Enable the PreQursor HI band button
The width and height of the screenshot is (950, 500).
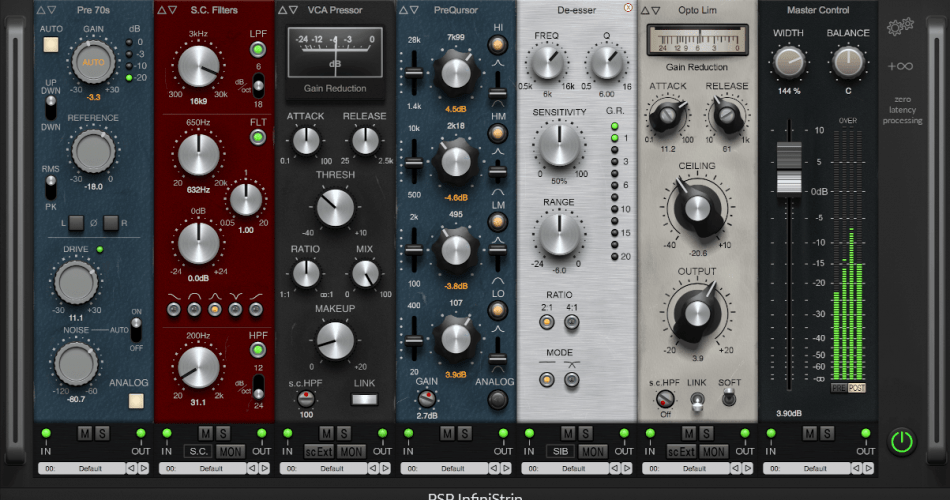click(497, 44)
